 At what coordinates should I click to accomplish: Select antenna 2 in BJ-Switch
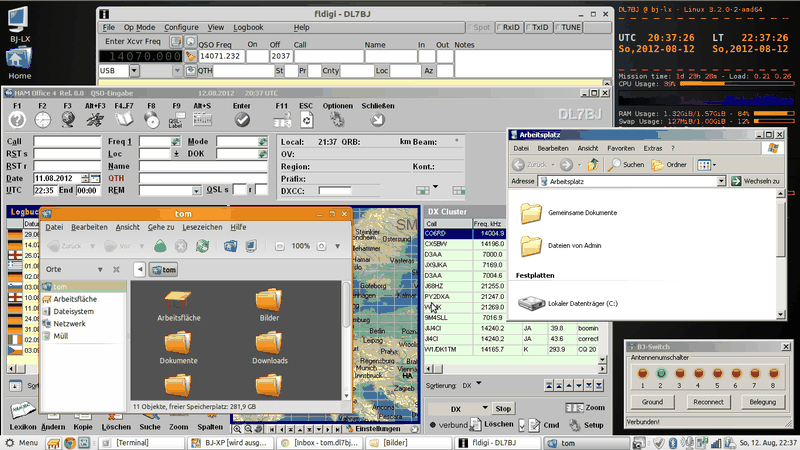661,373
